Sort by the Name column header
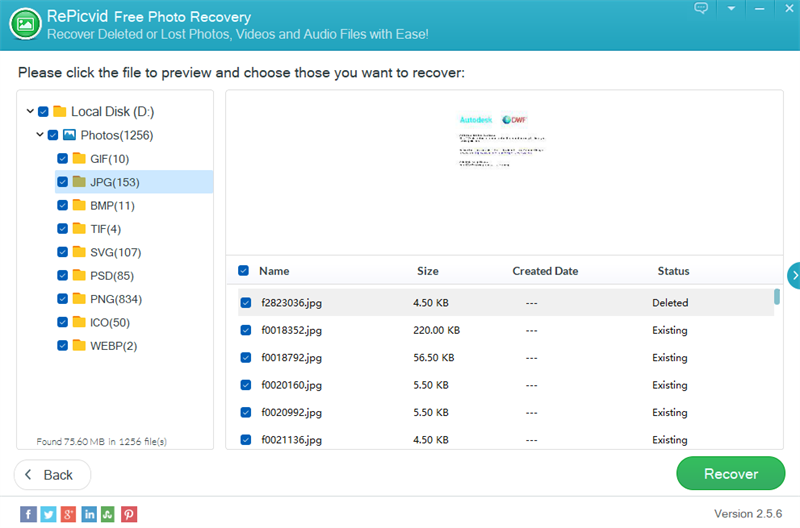The image size is (800, 528). tap(274, 271)
